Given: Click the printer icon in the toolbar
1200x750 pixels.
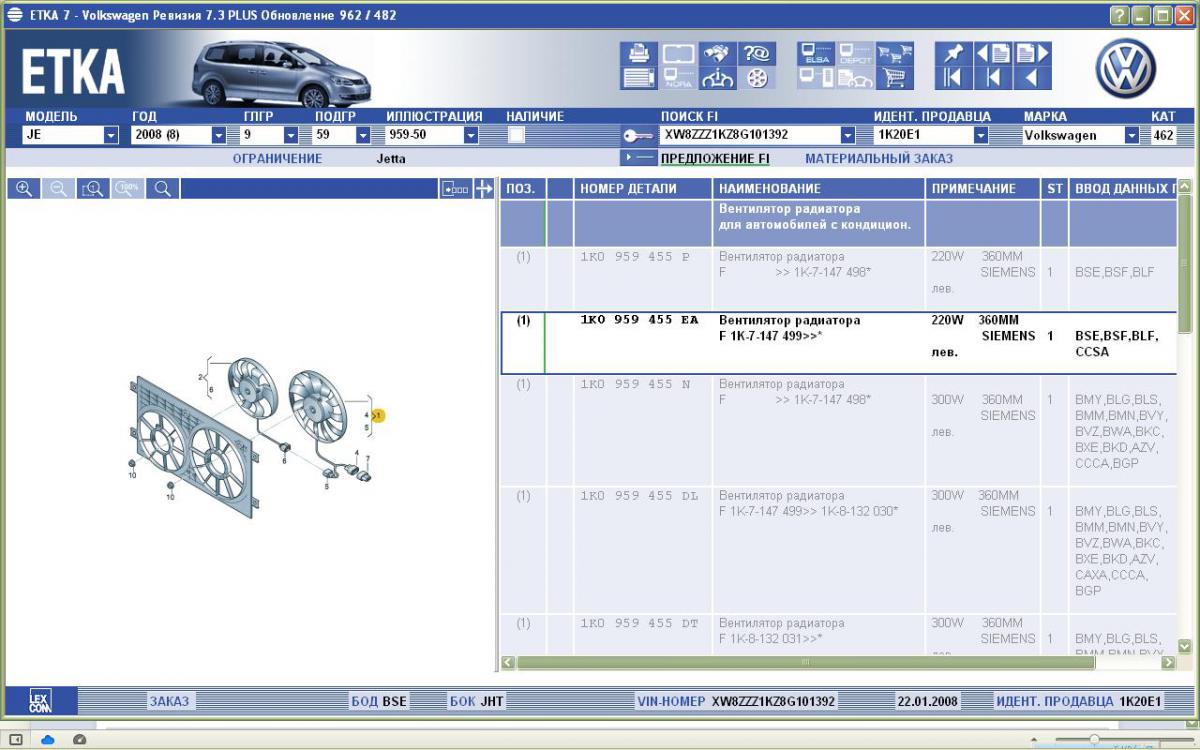Looking at the screenshot, I should pos(638,54).
